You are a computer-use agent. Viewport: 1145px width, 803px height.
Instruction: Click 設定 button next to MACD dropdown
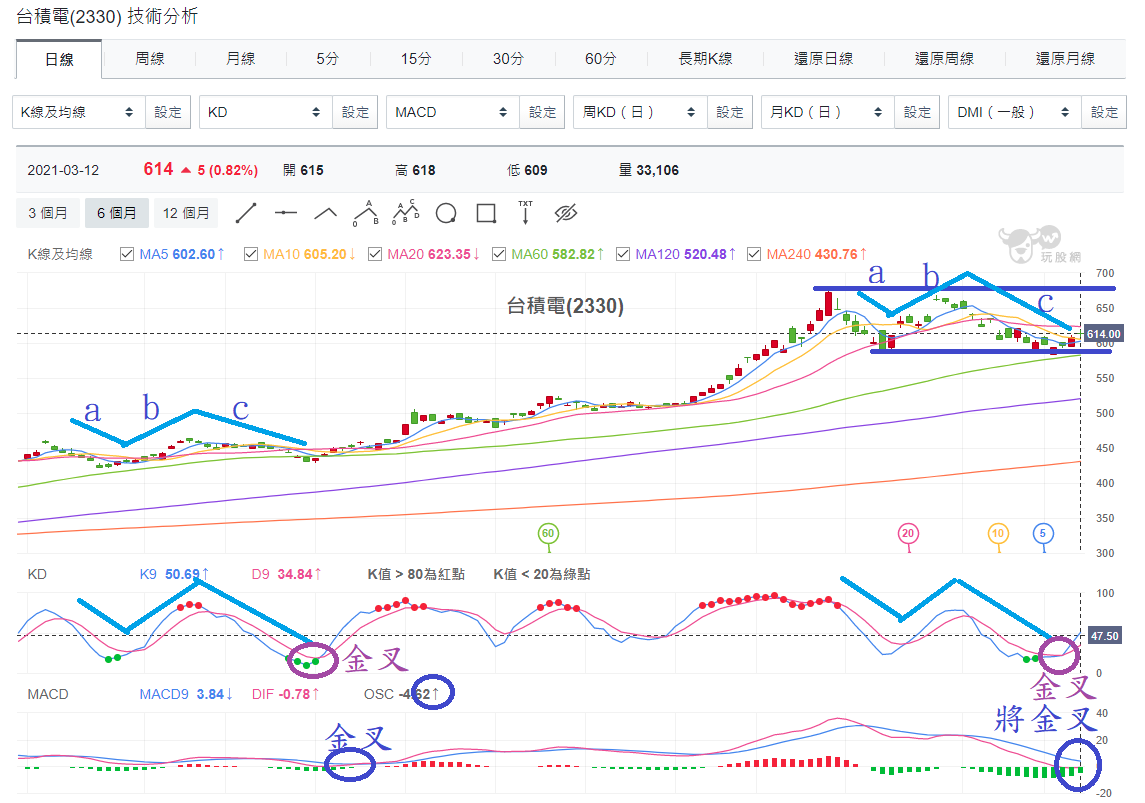(x=542, y=112)
